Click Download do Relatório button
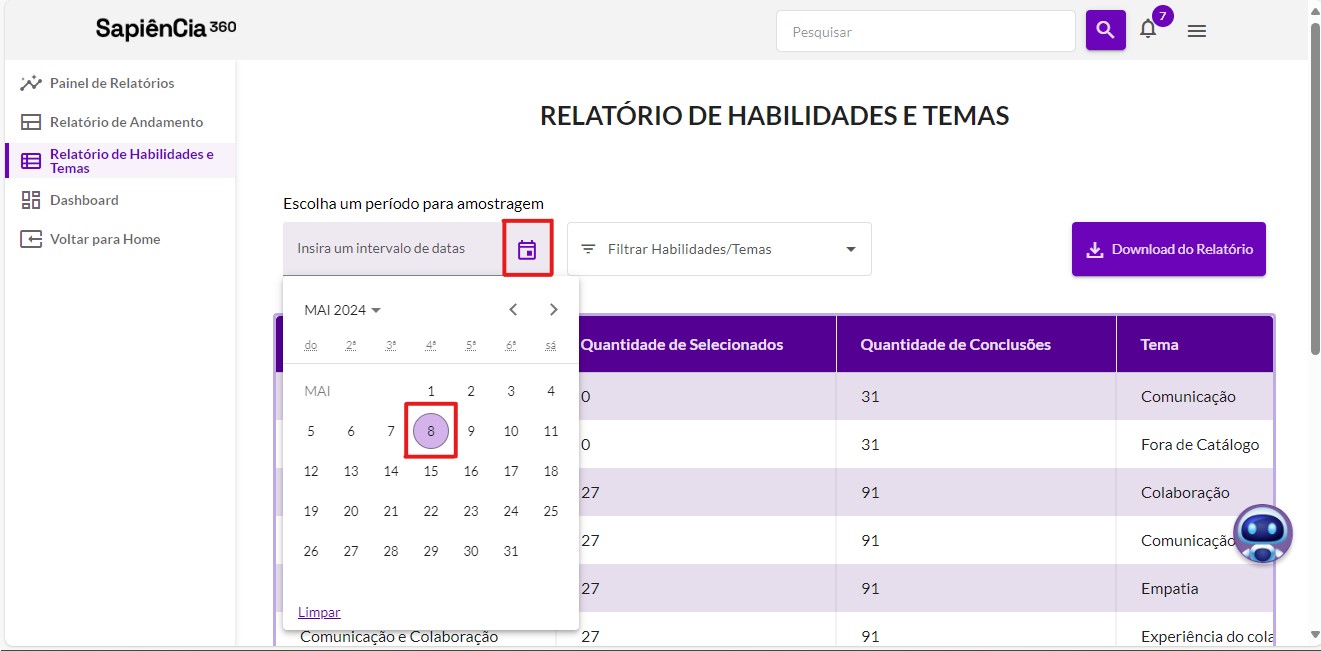 [1169, 249]
